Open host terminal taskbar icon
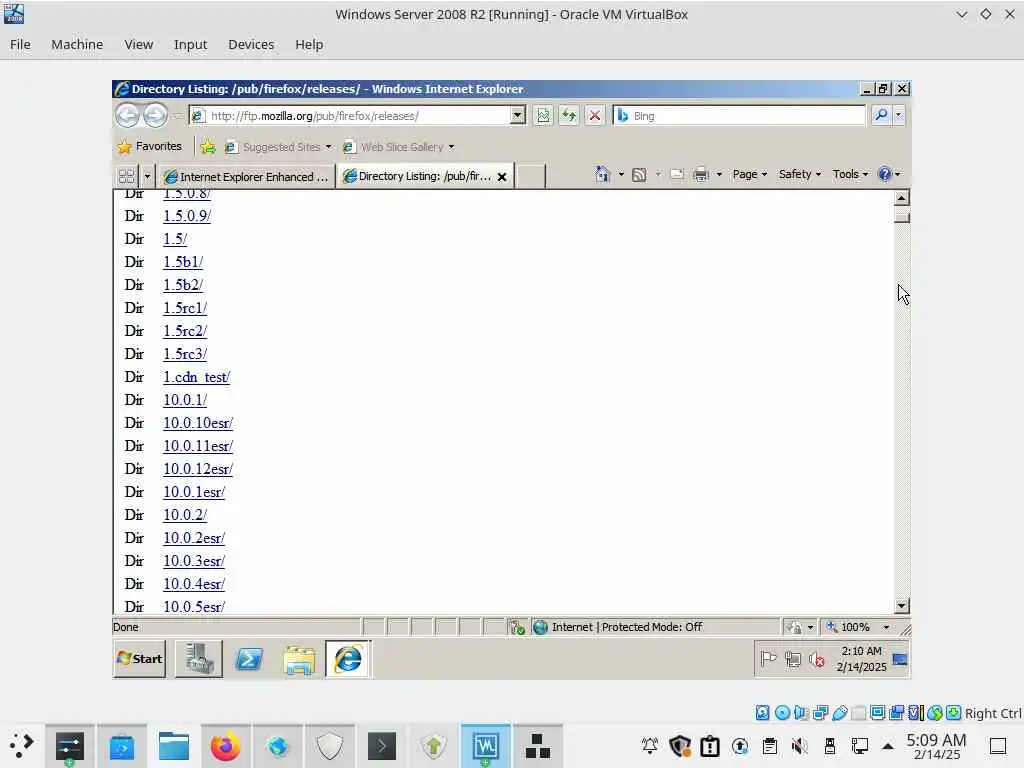The image size is (1024, 768). 382,746
